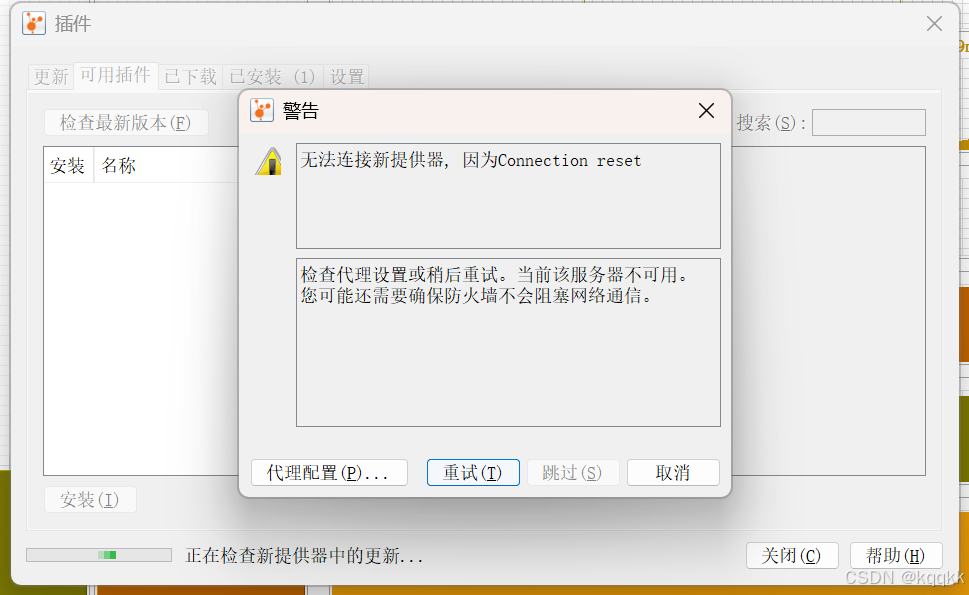Click the 重试(T) retry button
Screen dimensions: 969x595
473,473
